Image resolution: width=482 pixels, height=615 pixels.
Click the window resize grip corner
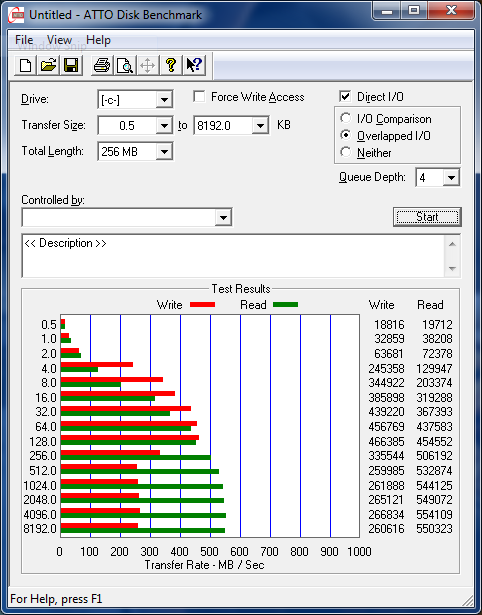click(467, 600)
